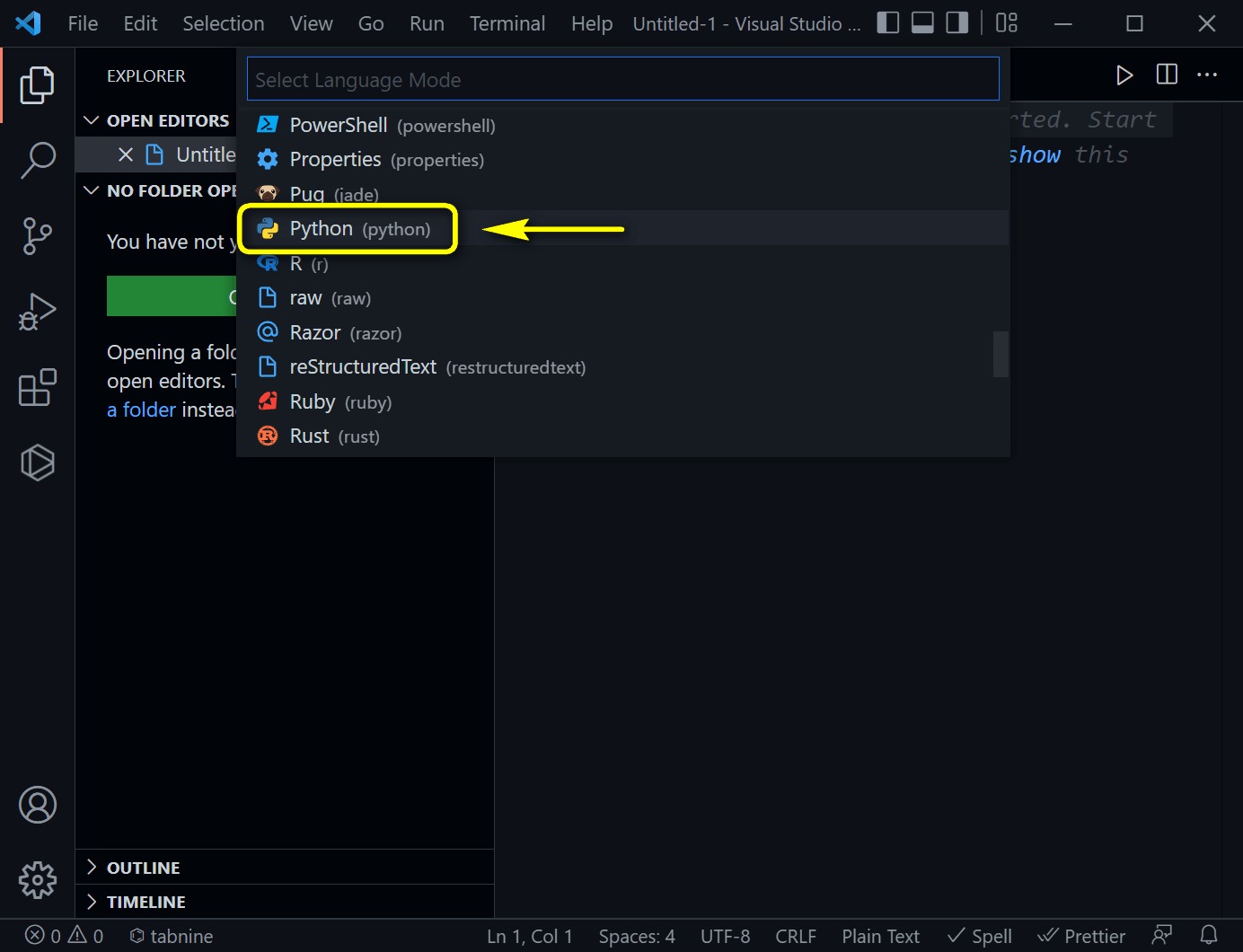Image resolution: width=1243 pixels, height=952 pixels.
Task: Open the Extensions view
Action: (x=38, y=387)
